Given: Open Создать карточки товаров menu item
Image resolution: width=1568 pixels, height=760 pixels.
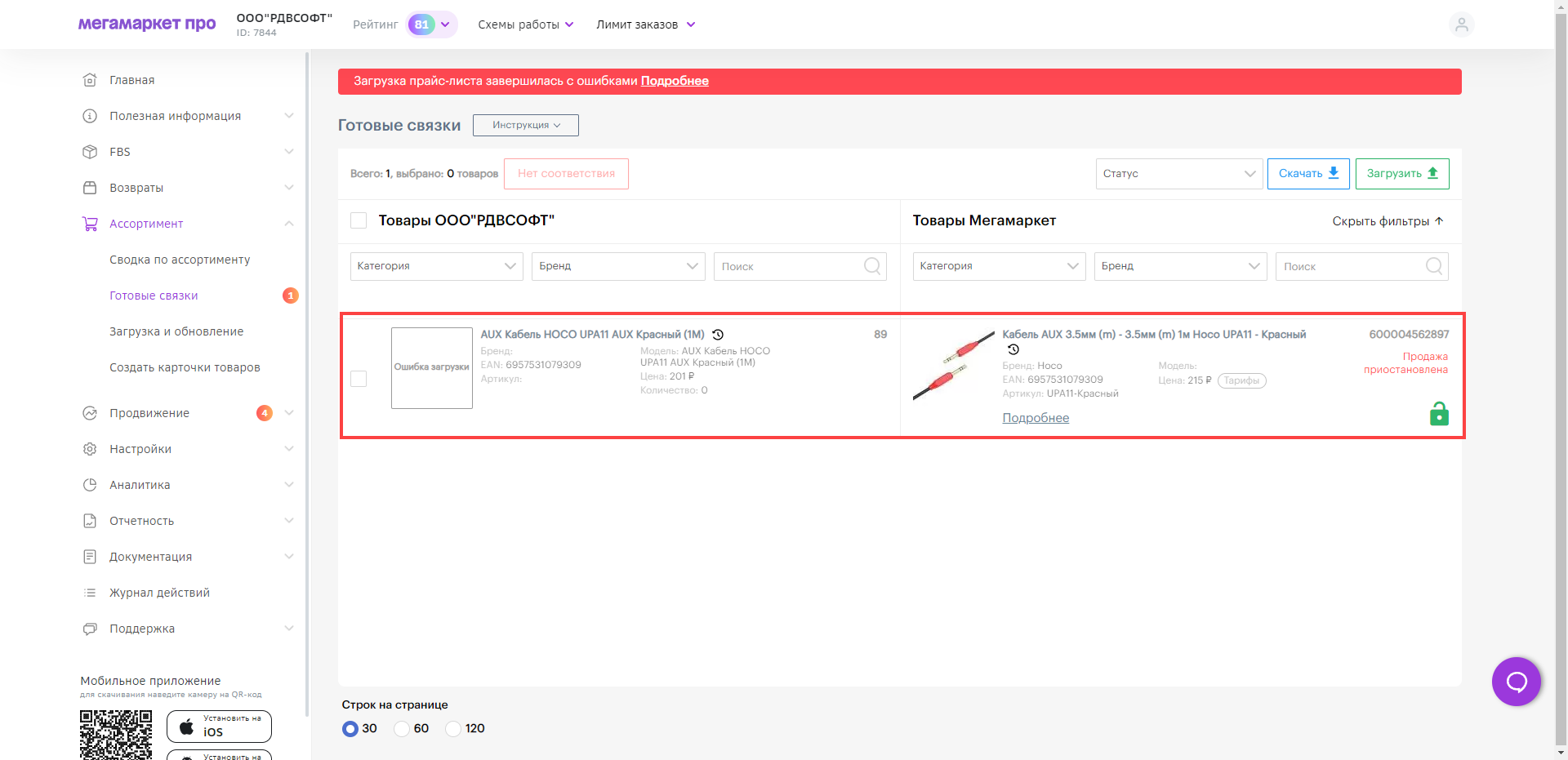Looking at the screenshot, I should (x=185, y=367).
